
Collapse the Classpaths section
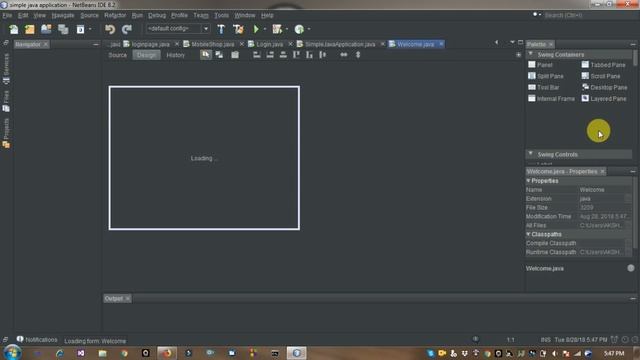[x=528, y=234]
